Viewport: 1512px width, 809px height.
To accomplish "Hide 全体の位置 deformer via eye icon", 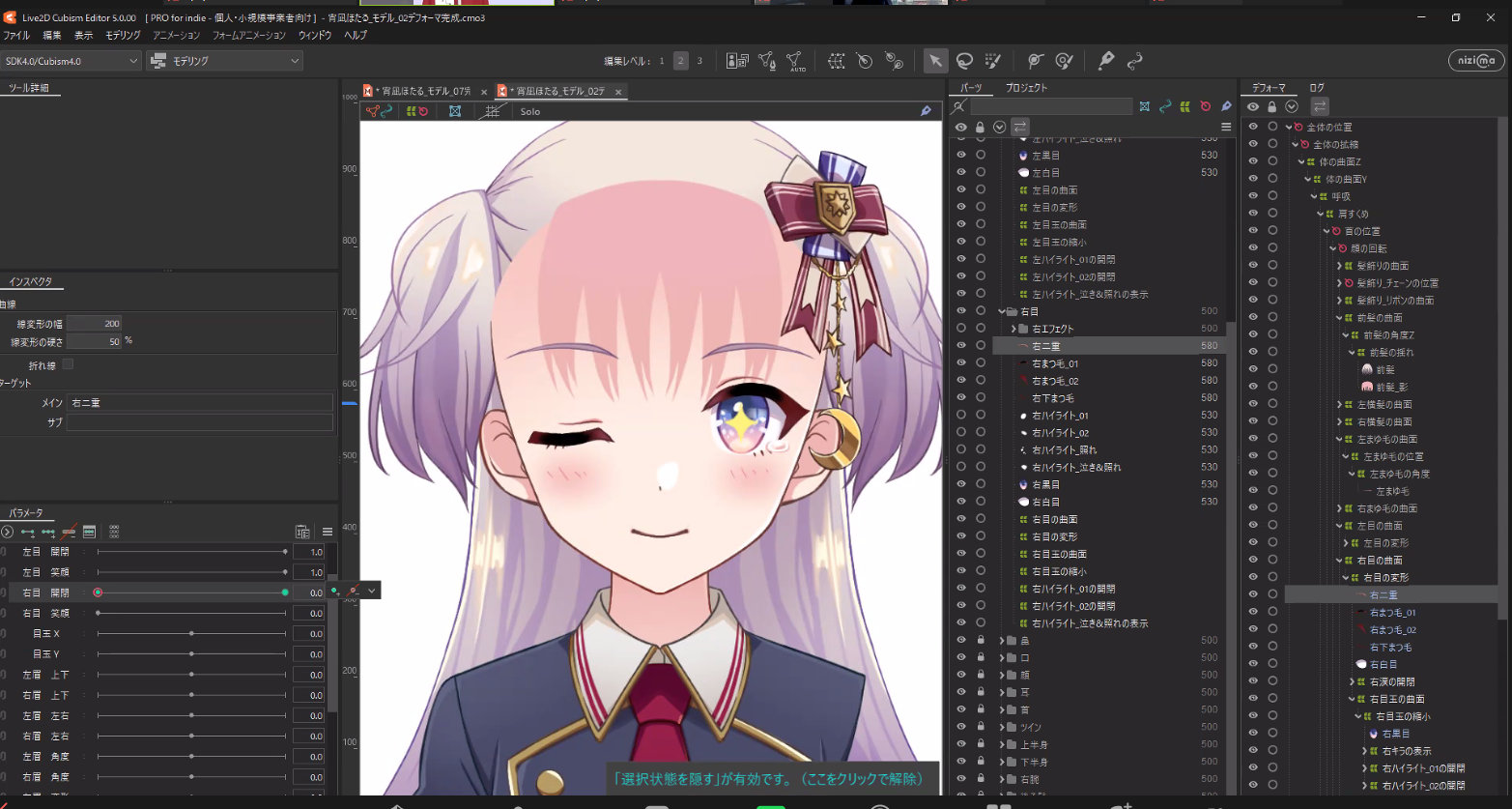I will click(x=1253, y=127).
